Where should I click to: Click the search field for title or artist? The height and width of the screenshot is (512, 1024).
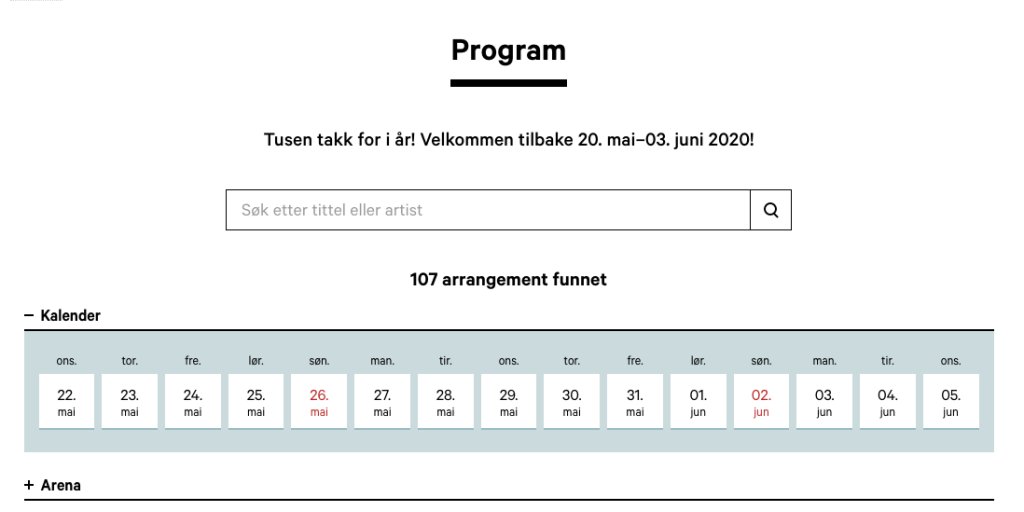488,210
